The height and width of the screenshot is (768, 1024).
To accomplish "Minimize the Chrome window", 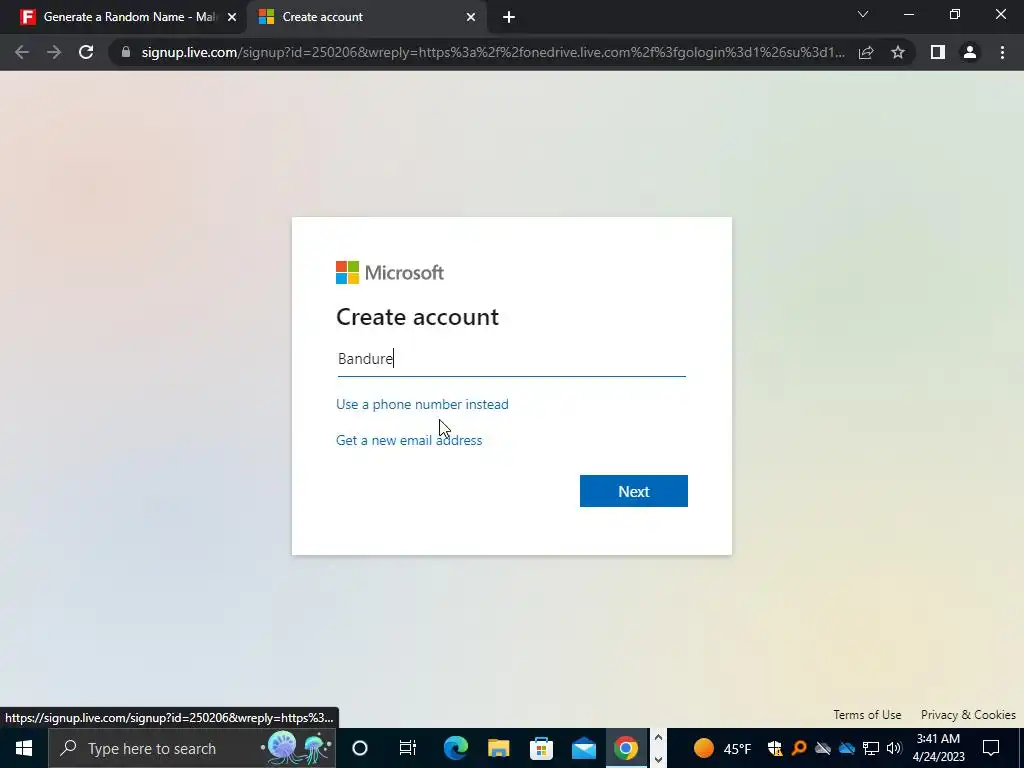I will 909,14.
